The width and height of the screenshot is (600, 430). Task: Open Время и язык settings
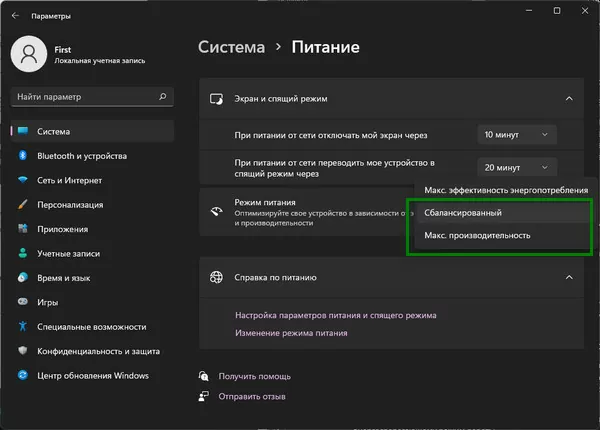point(64,278)
